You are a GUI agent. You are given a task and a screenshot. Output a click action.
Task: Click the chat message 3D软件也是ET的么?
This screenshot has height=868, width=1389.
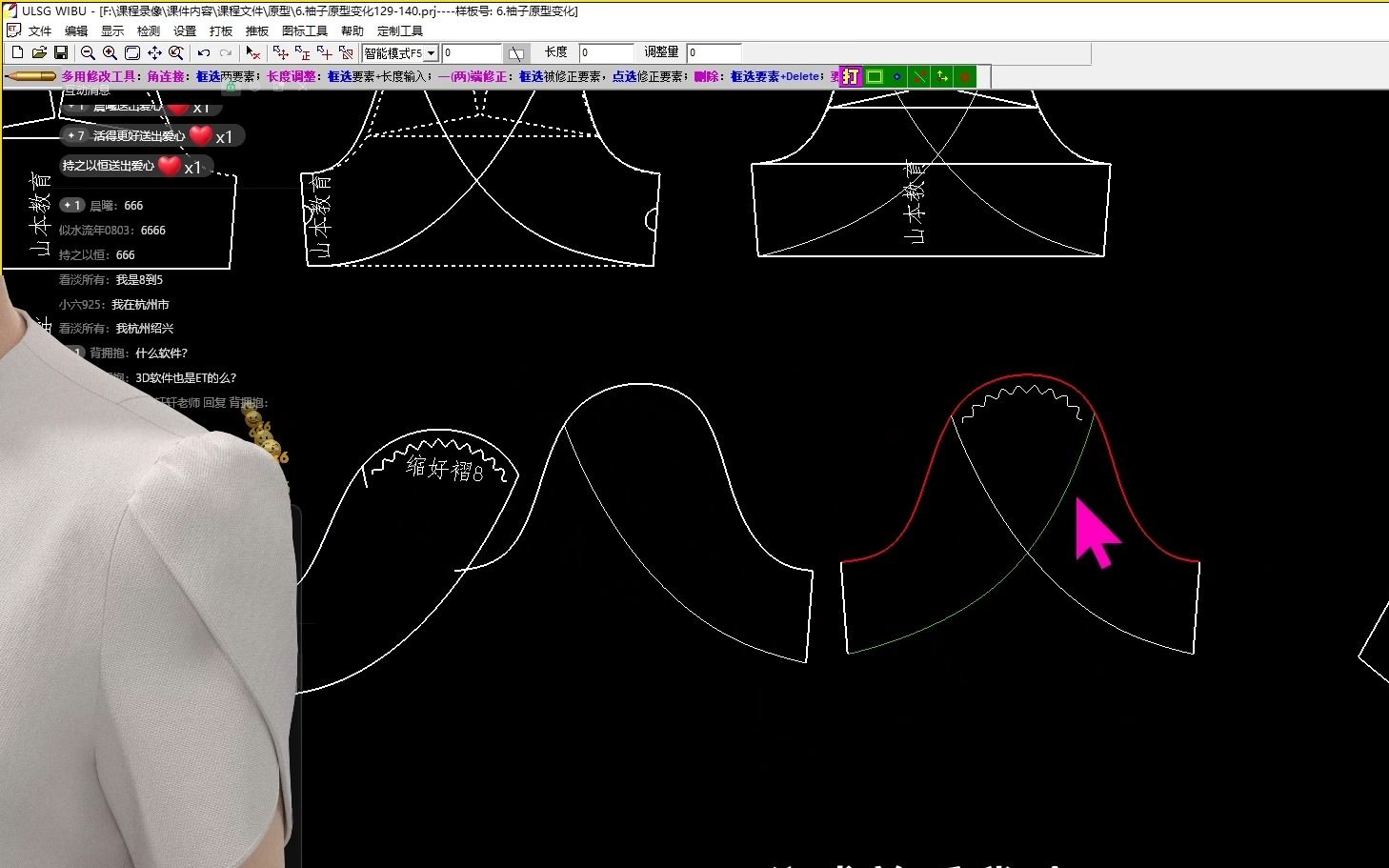186,377
